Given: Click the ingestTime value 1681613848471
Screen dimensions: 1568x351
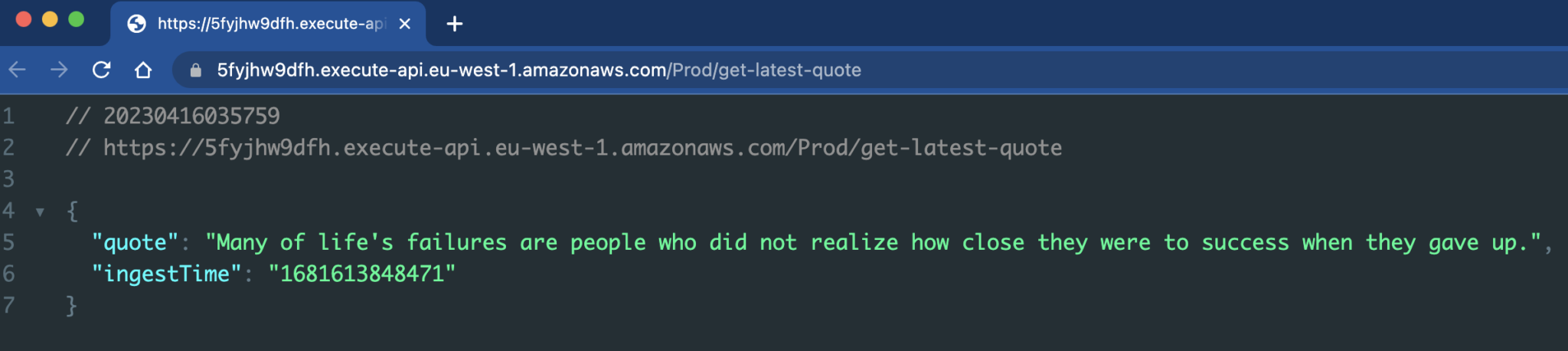Looking at the screenshot, I should point(362,274).
